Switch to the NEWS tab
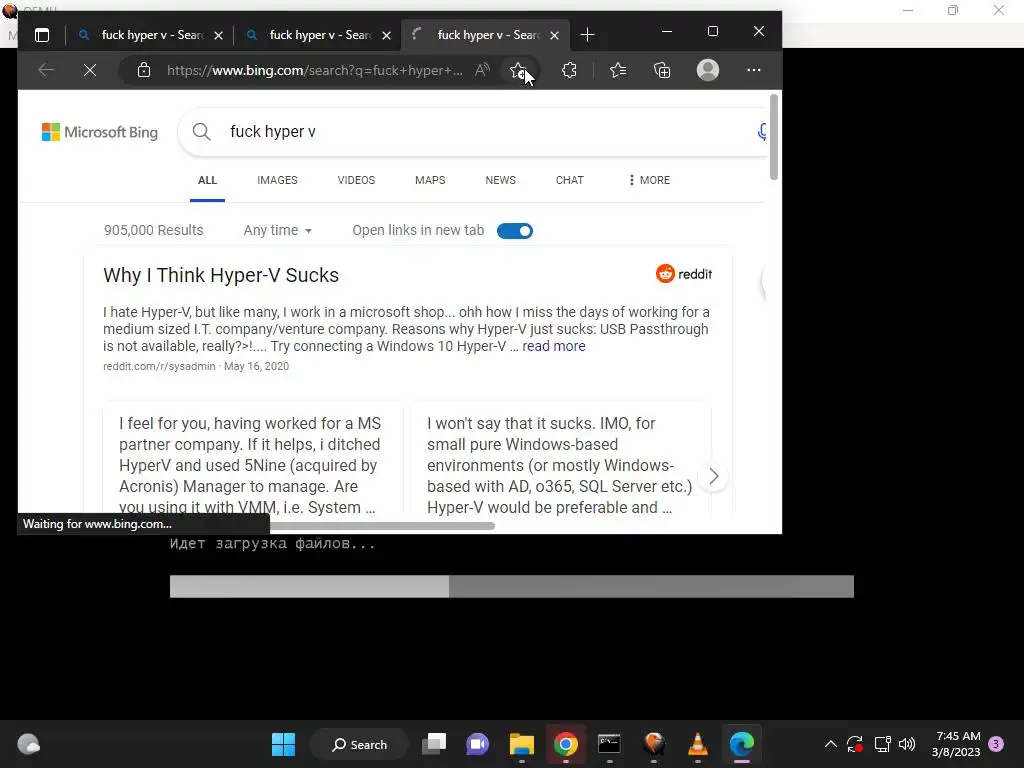This screenshot has width=1024, height=768. coord(500,180)
